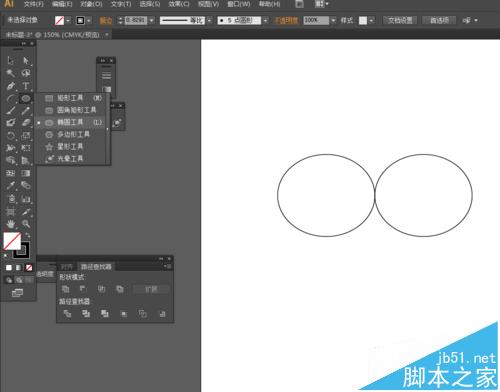
Task: Select the Ellipse tool in the toolbox
Action: [x=26, y=98]
